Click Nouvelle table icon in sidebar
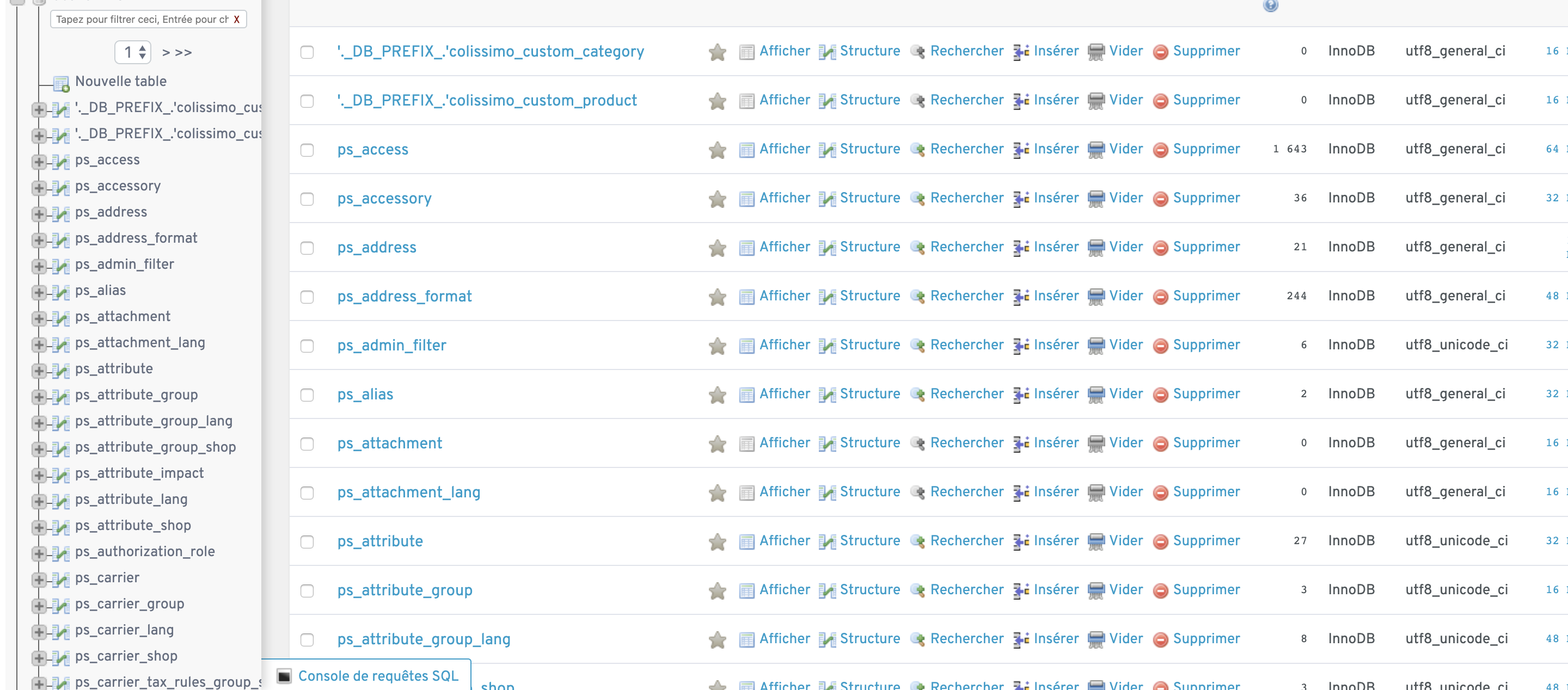Viewport: 1568px width, 690px height. tap(61, 82)
